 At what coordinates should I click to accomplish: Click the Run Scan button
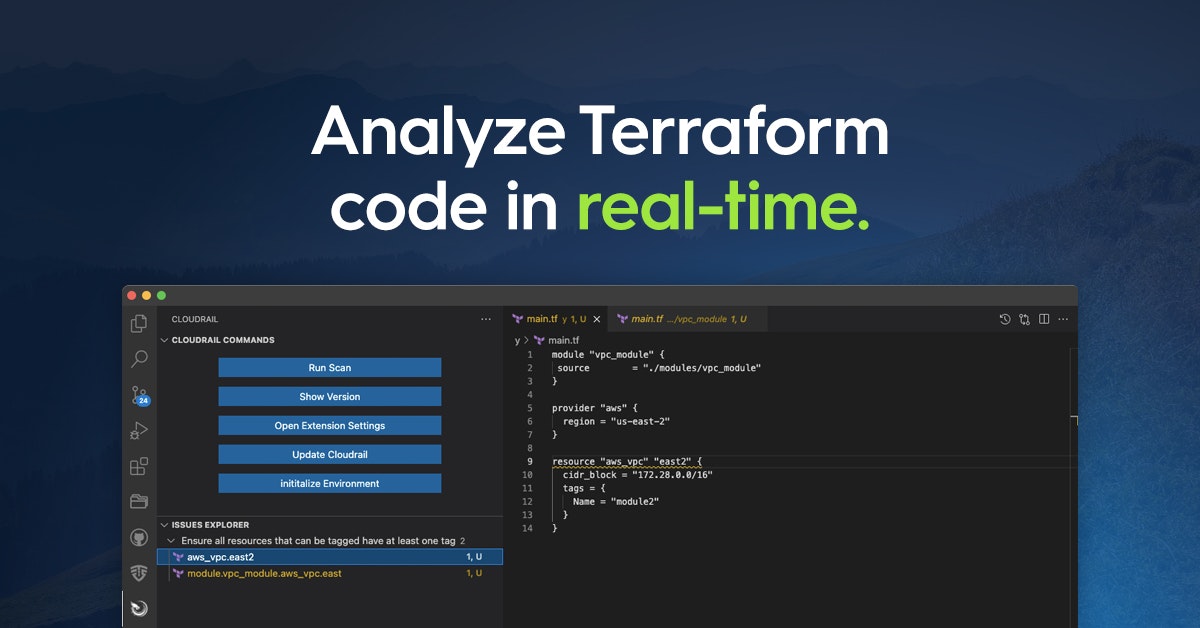pyautogui.click(x=329, y=367)
